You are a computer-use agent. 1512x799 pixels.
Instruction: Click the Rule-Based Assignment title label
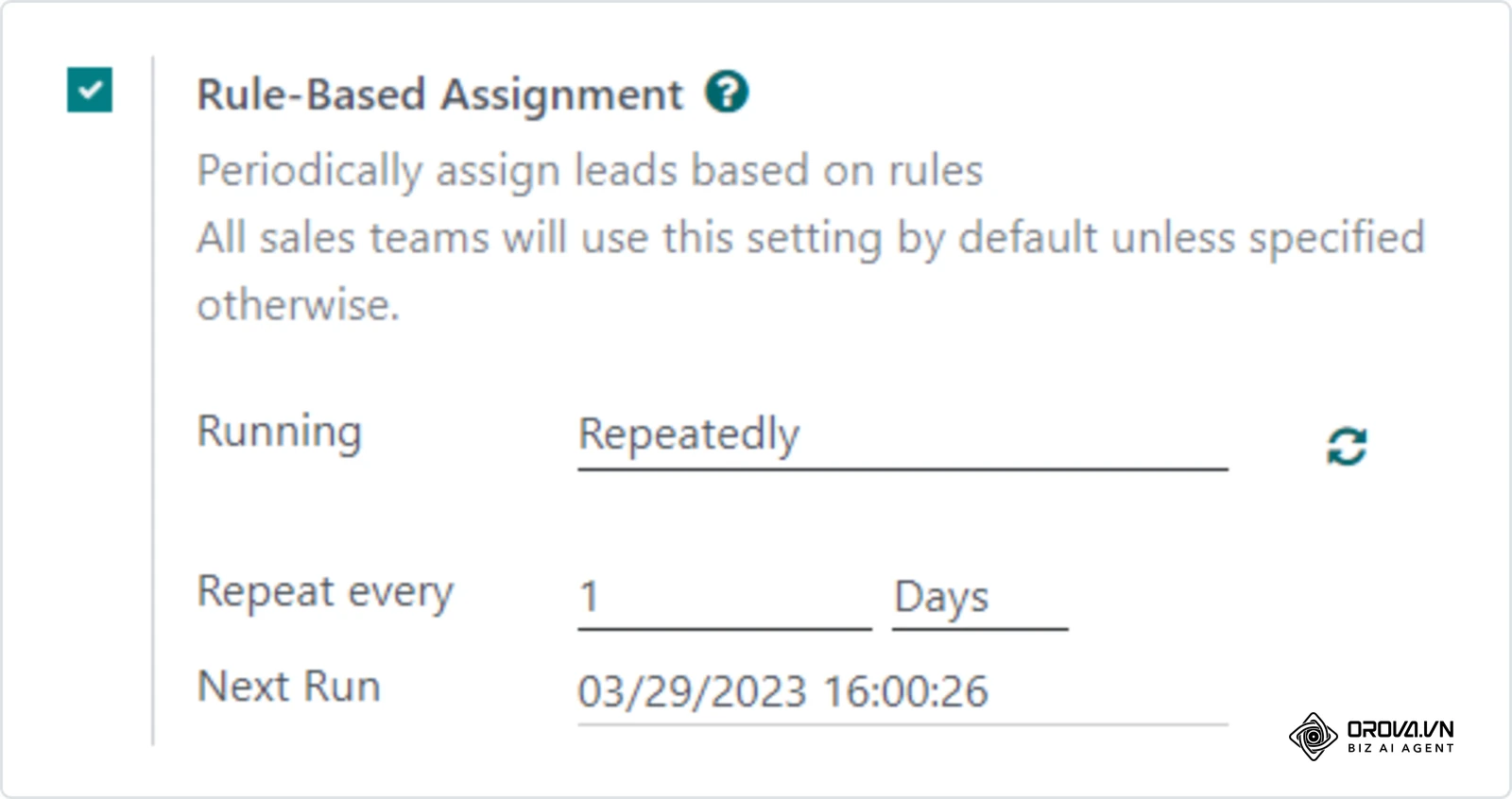coord(439,94)
